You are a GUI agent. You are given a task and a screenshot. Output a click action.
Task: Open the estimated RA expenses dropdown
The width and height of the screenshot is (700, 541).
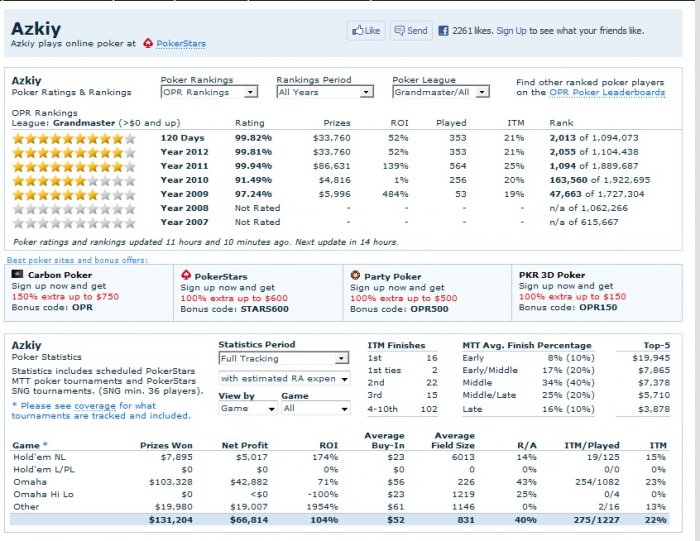284,378
